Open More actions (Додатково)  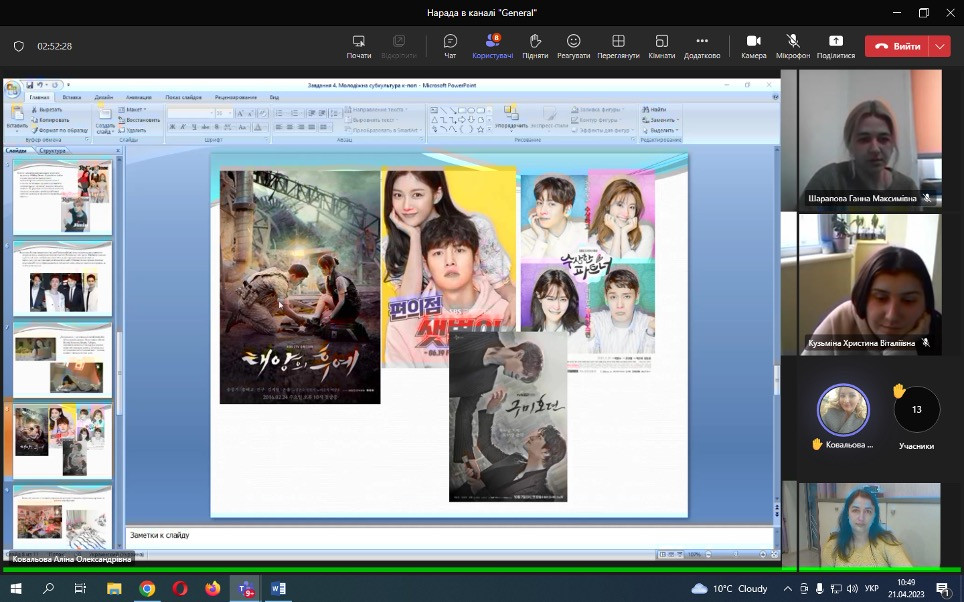click(x=702, y=46)
